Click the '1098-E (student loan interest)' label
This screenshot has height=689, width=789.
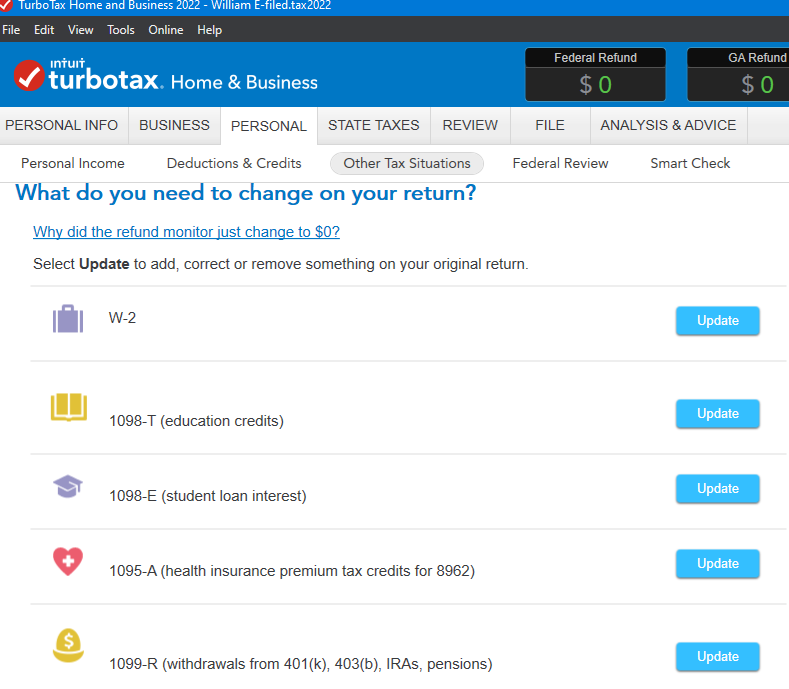click(x=208, y=496)
